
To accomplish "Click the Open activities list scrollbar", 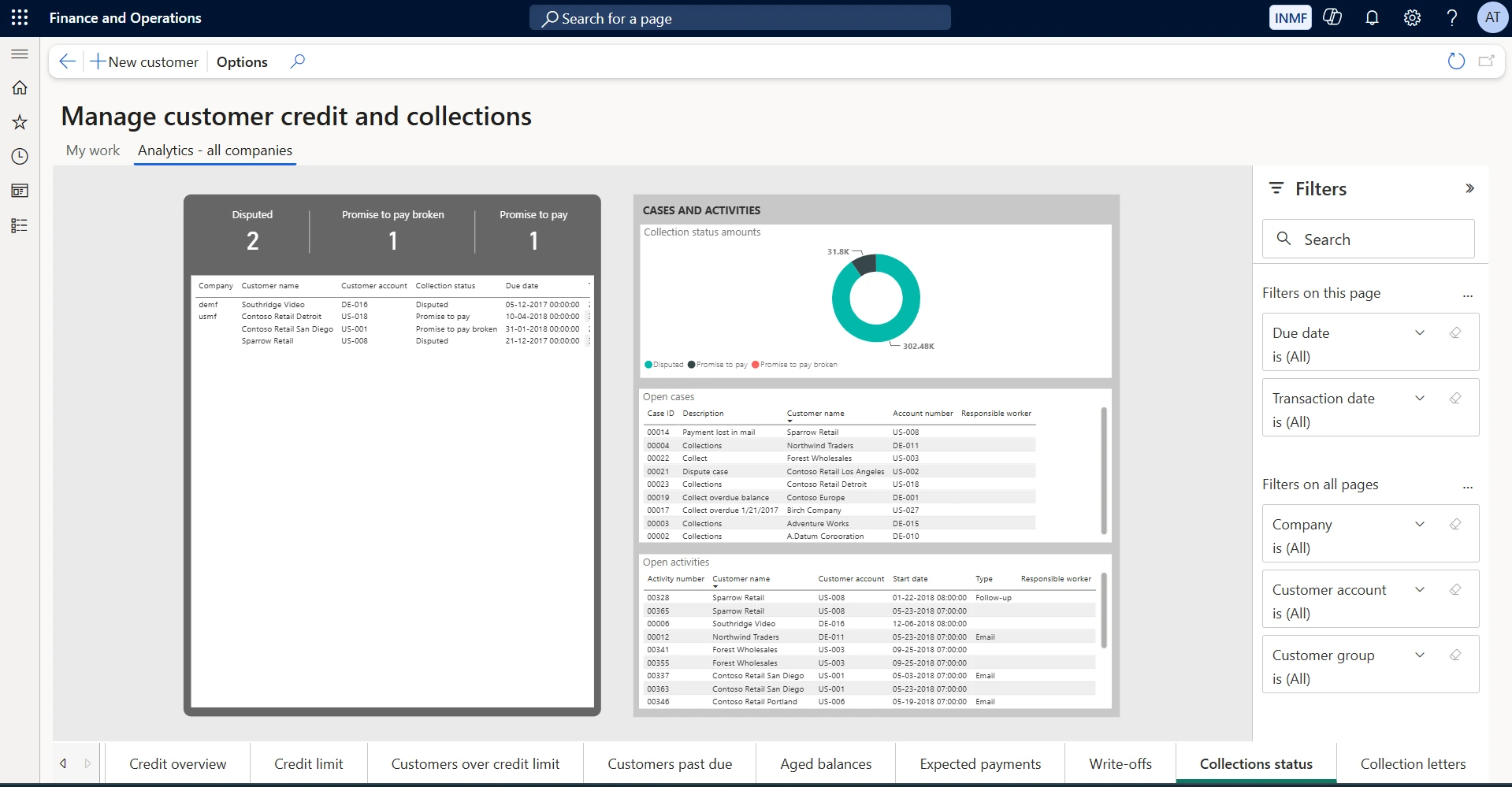I will click(x=1103, y=611).
